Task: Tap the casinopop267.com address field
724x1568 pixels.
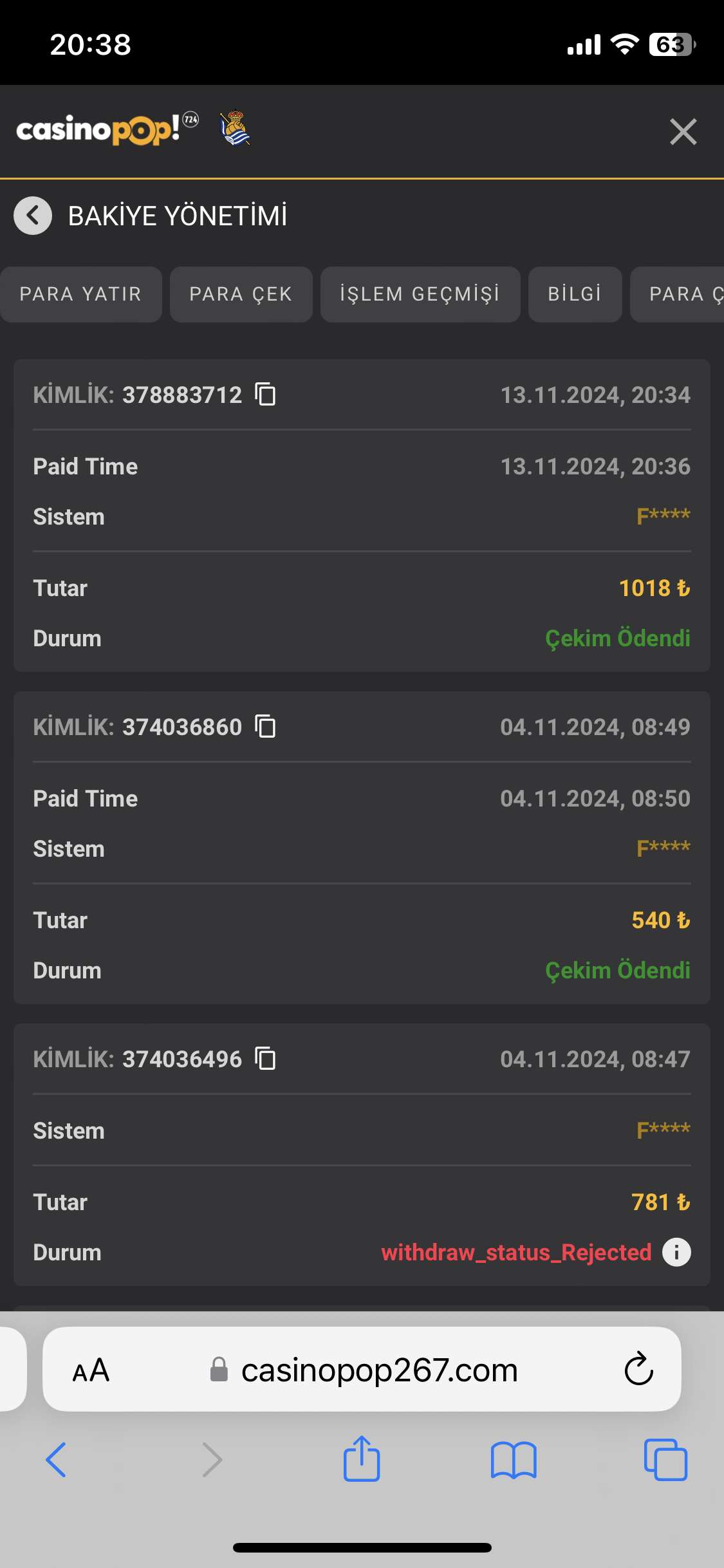Action: click(379, 1370)
